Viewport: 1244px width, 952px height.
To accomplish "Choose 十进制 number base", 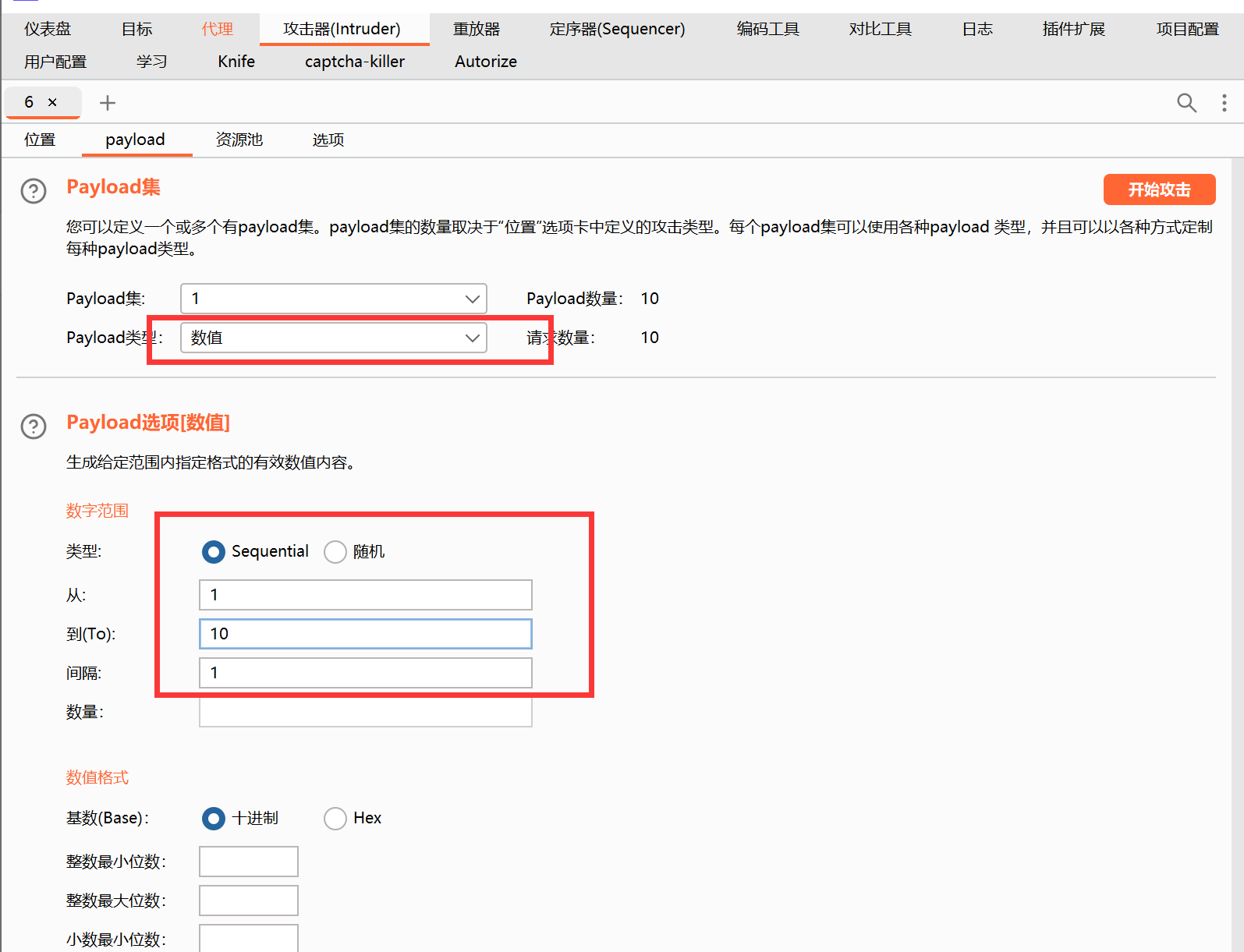I will [214, 819].
